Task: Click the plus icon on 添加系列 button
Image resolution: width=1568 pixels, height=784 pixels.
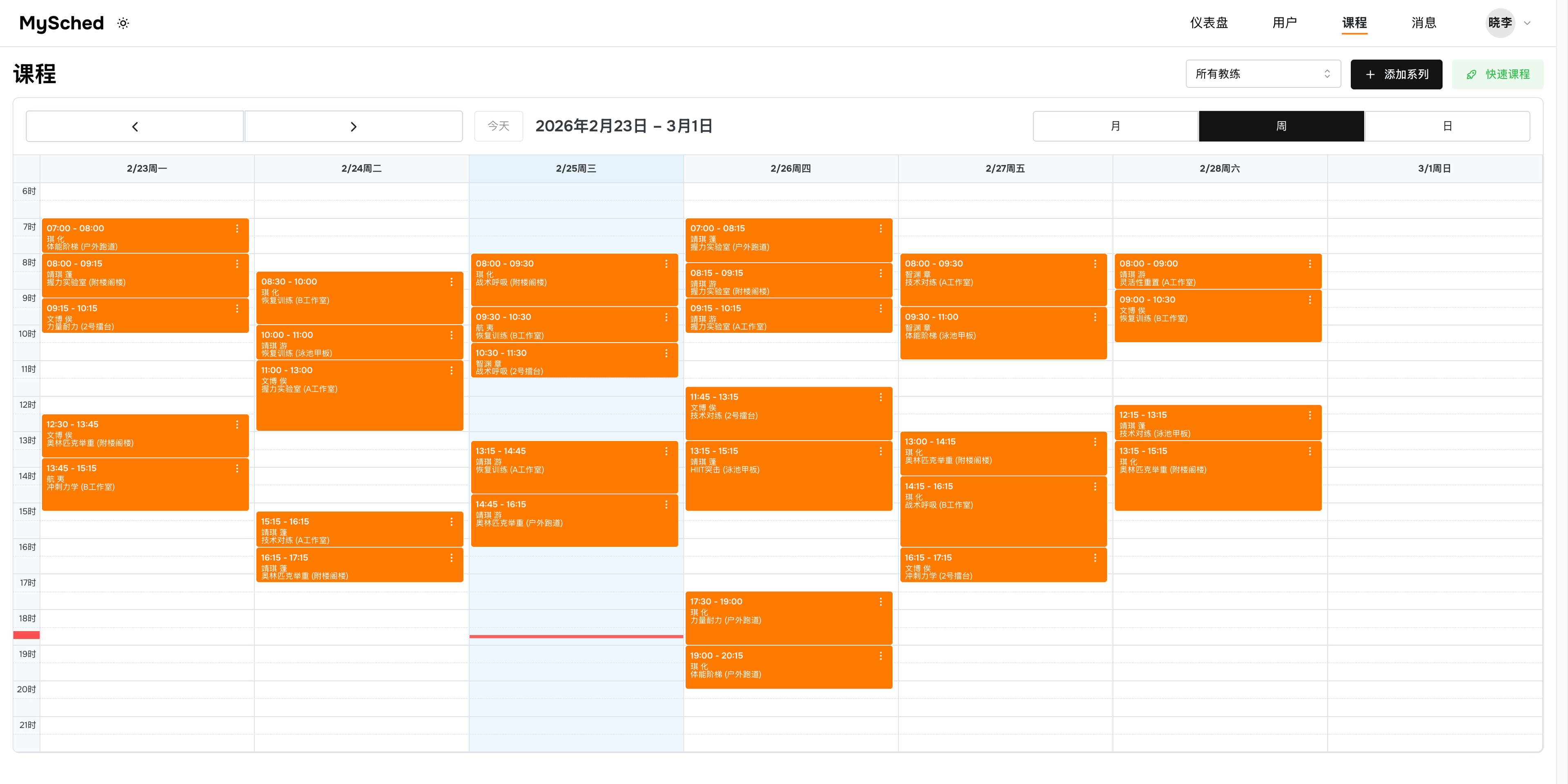Action: (1370, 73)
